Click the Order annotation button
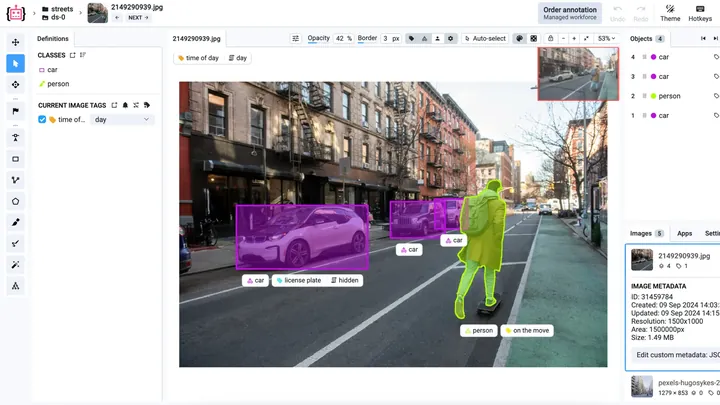This screenshot has height=405, width=720. tap(570, 13)
